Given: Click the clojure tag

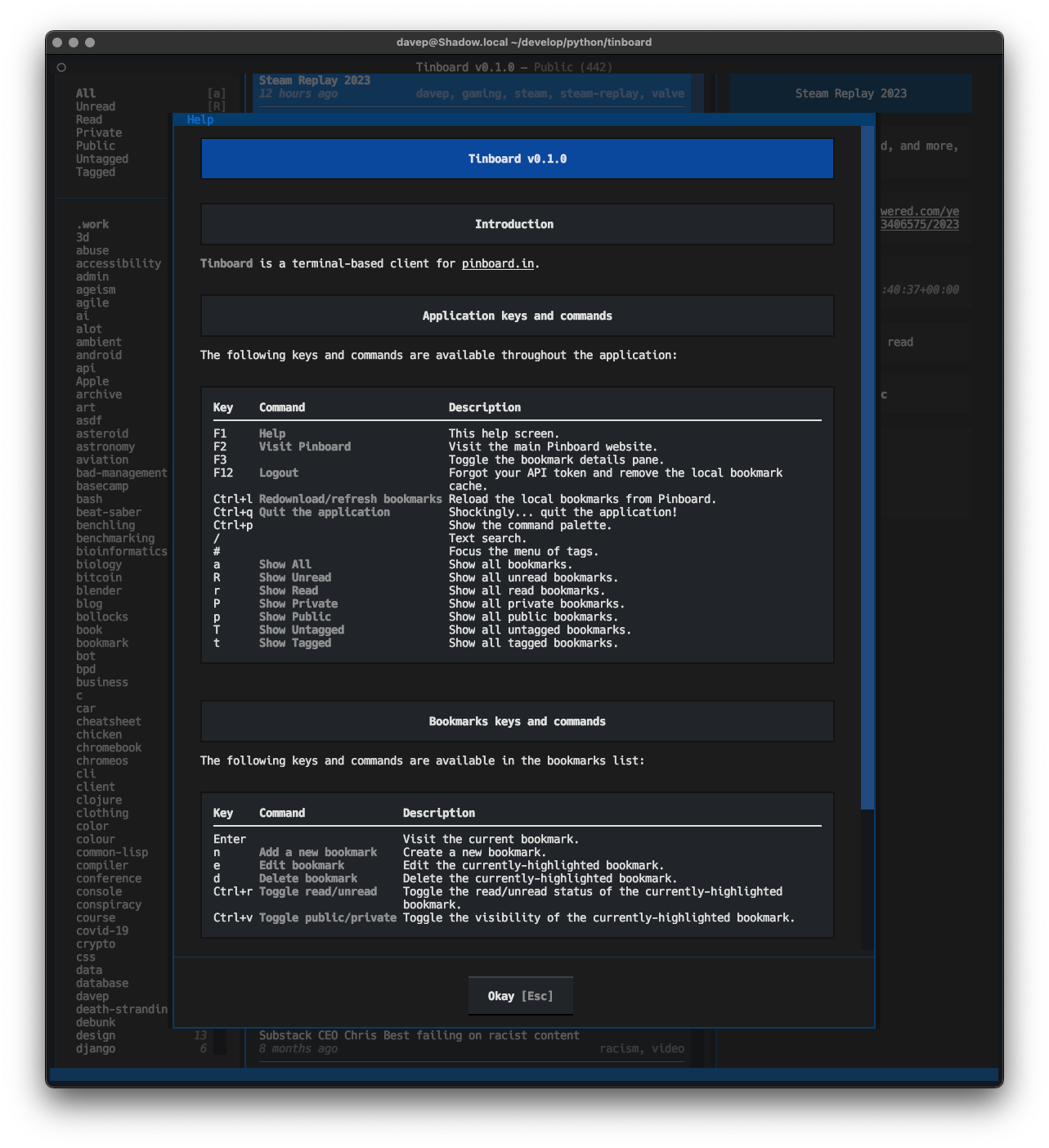Looking at the screenshot, I should 99,800.
